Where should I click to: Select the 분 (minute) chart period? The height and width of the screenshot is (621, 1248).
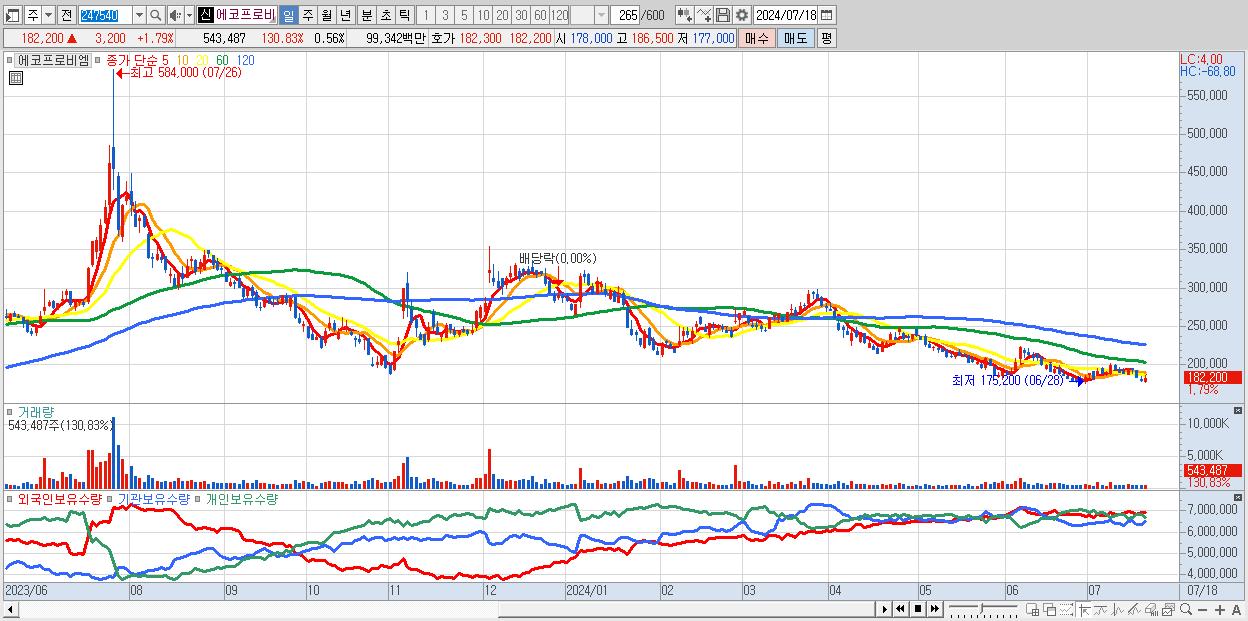(367, 15)
